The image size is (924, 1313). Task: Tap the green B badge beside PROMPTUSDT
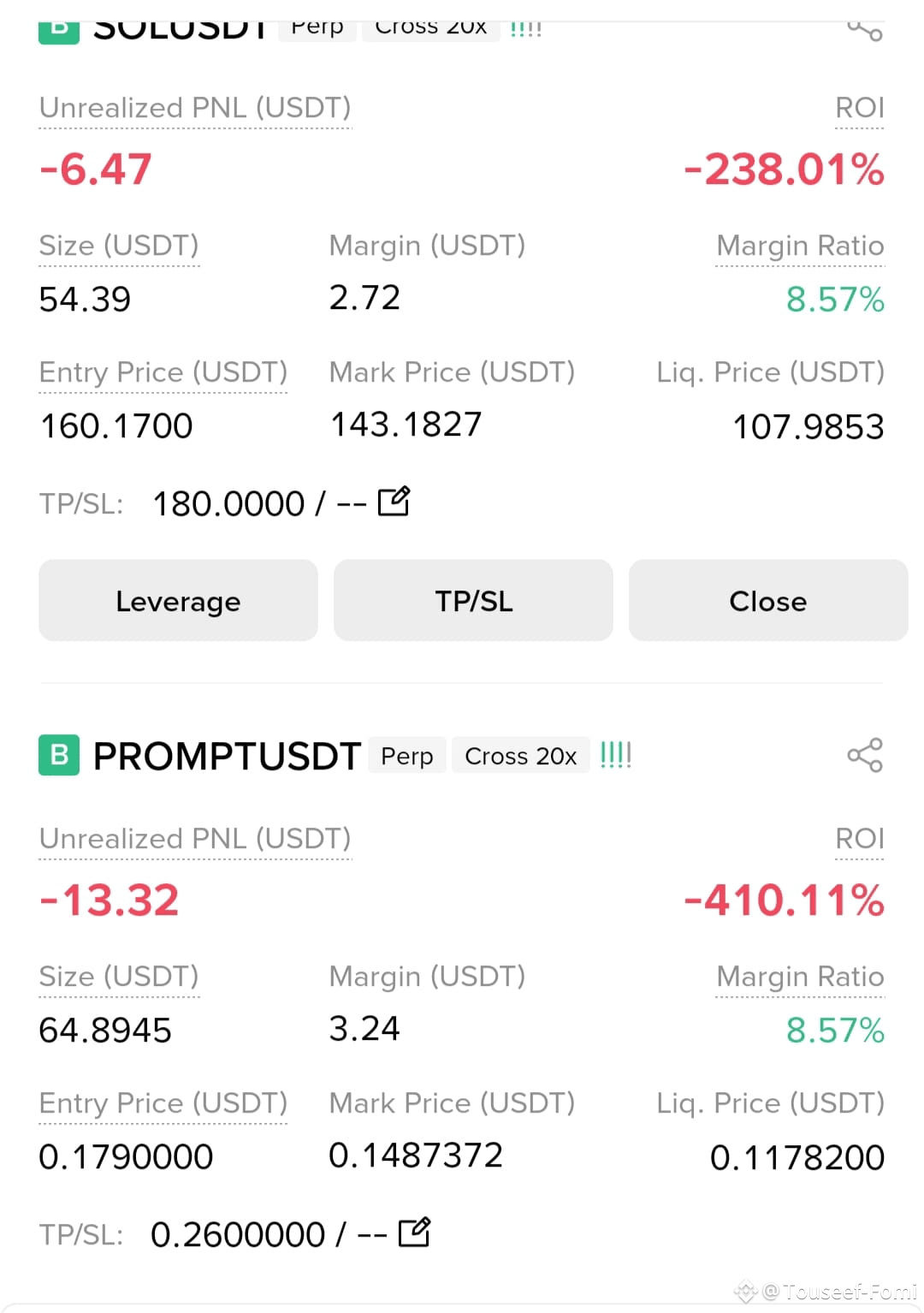click(59, 755)
